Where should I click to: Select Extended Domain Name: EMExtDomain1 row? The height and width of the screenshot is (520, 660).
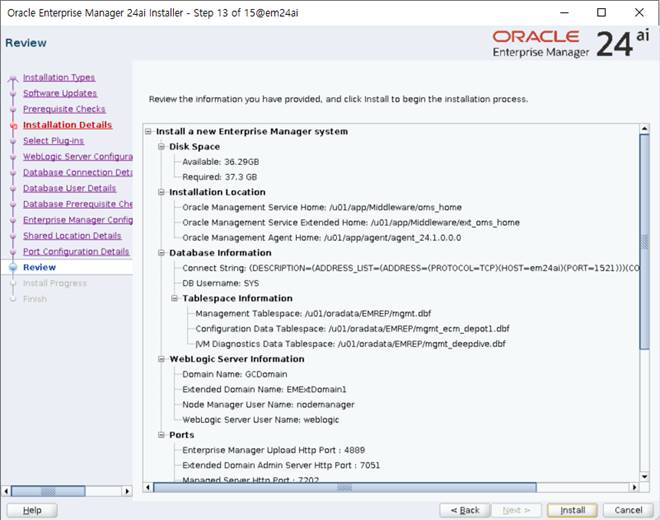[x=264, y=389]
